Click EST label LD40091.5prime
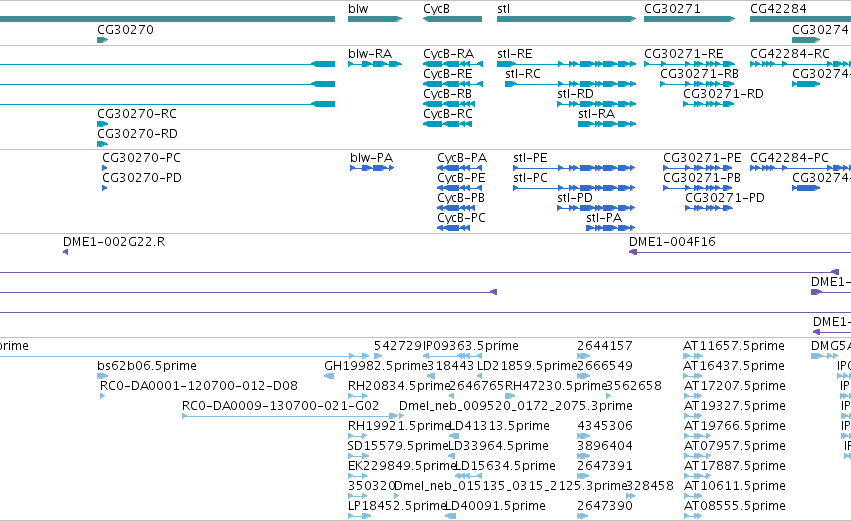851x521 pixels. click(x=495, y=506)
